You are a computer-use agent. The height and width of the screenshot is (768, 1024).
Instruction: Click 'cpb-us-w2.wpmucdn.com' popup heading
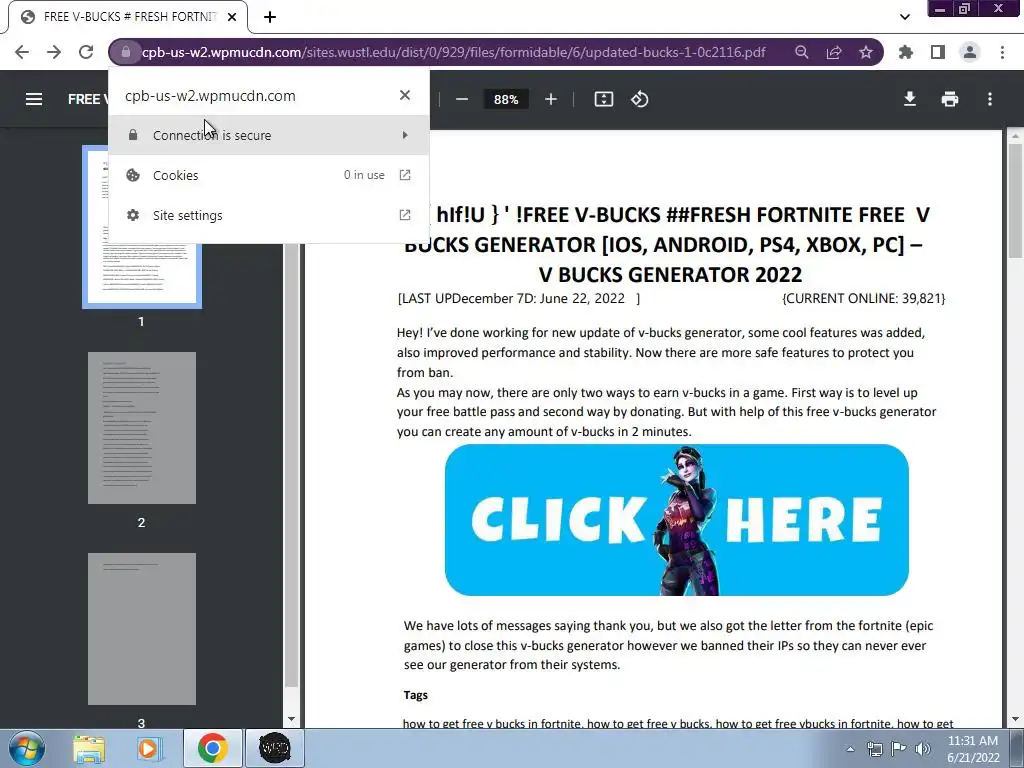[x=210, y=96]
